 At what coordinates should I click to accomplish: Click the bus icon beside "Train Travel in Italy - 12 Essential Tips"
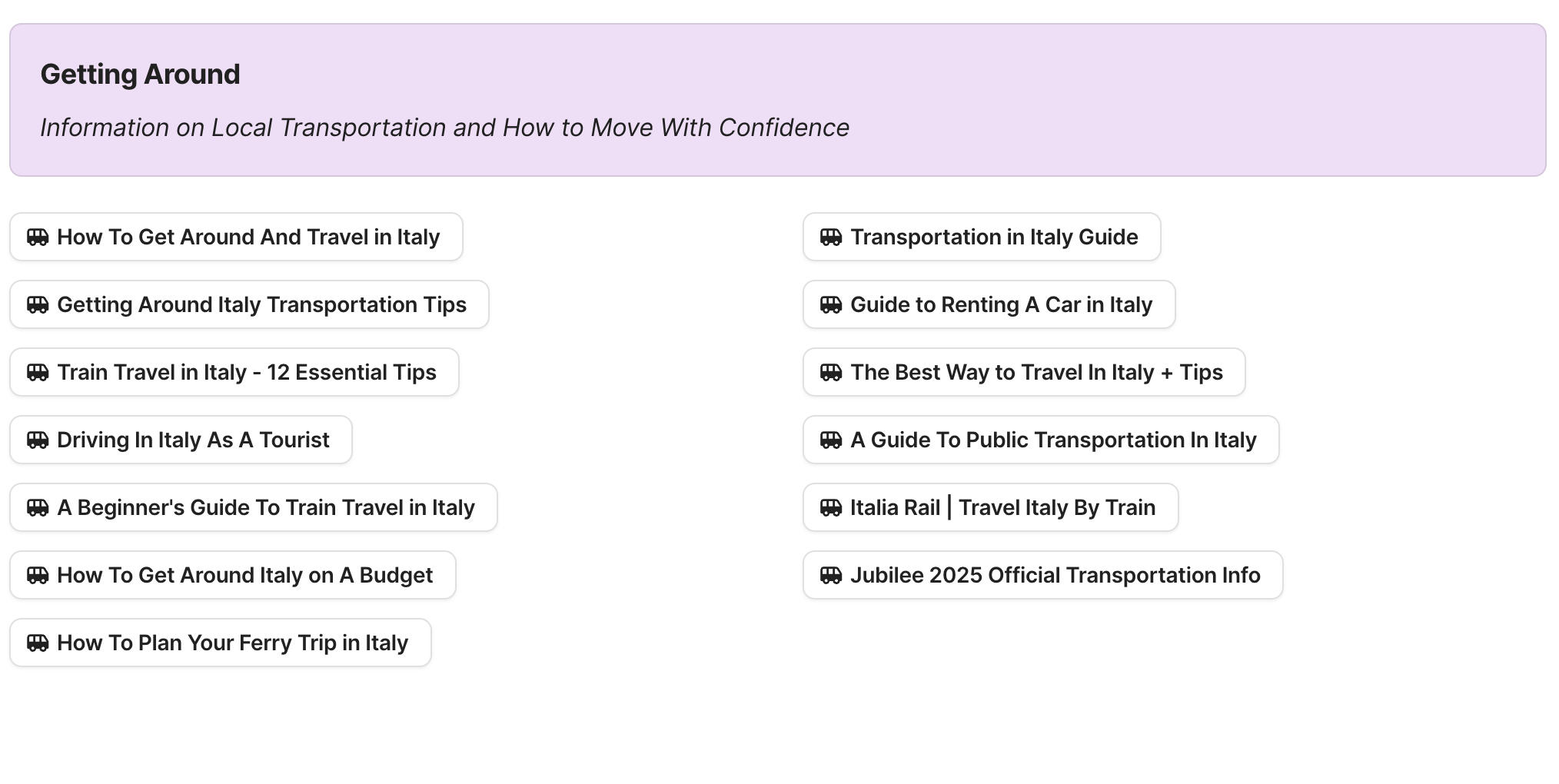tap(37, 372)
